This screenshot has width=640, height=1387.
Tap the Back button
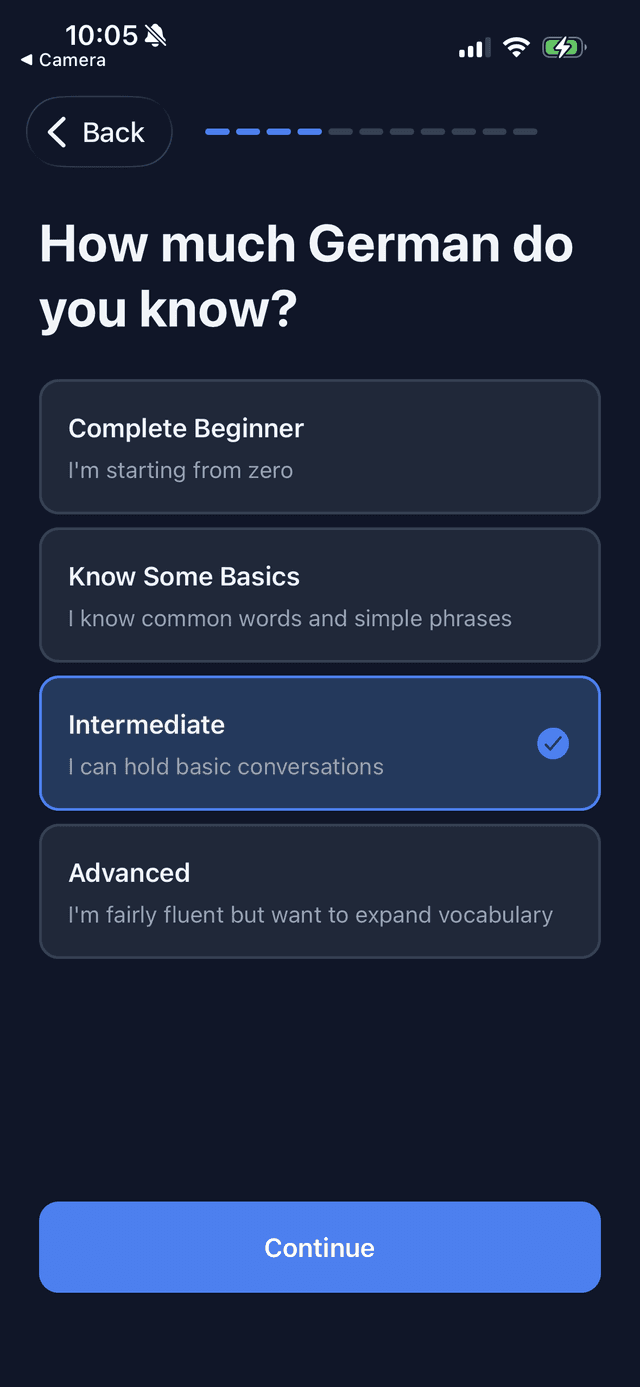(99, 131)
